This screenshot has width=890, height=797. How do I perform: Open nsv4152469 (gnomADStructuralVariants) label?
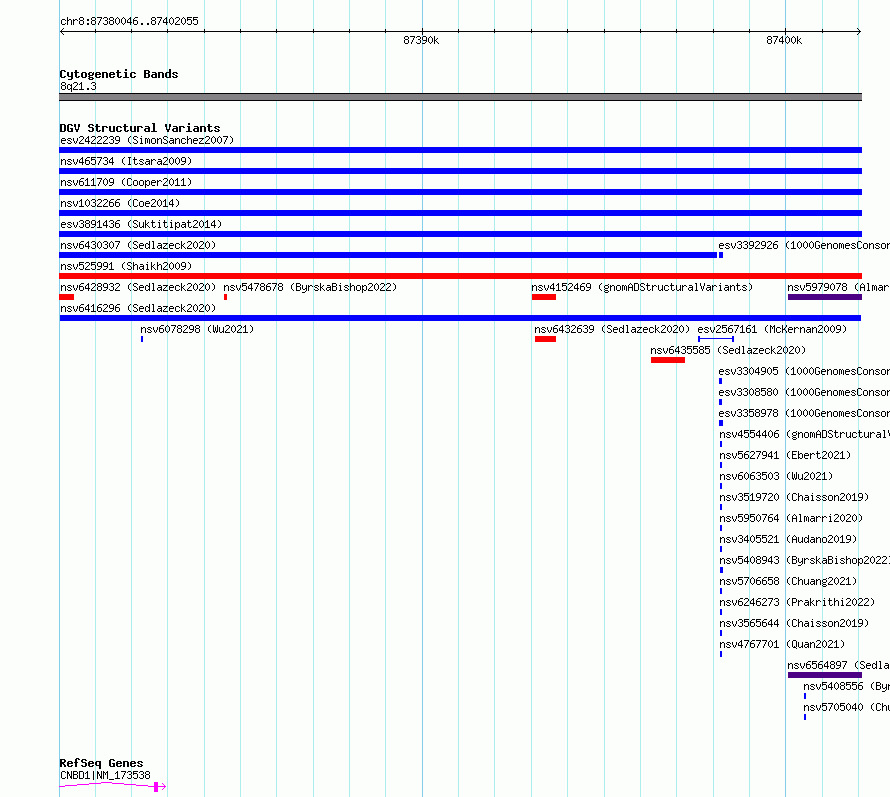pos(642,287)
